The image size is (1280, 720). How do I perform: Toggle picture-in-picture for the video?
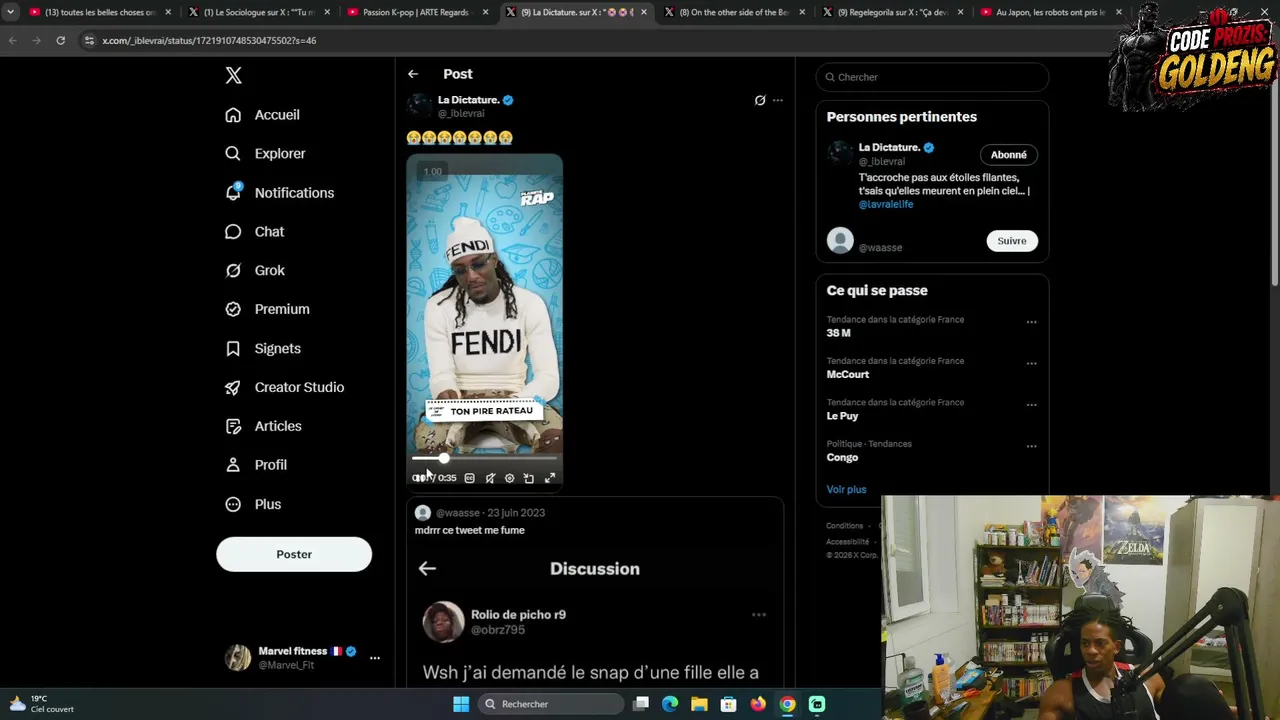tap(529, 478)
